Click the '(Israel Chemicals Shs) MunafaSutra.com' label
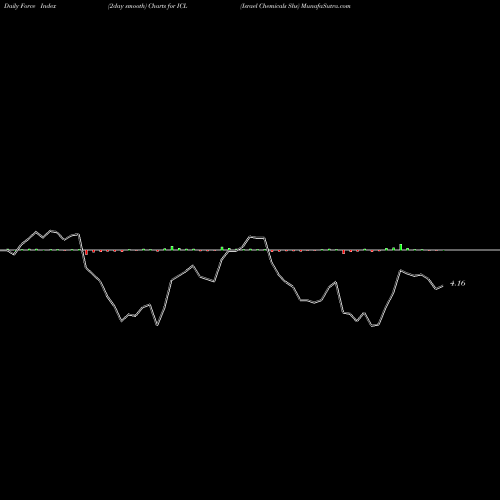 tap(295, 6)
